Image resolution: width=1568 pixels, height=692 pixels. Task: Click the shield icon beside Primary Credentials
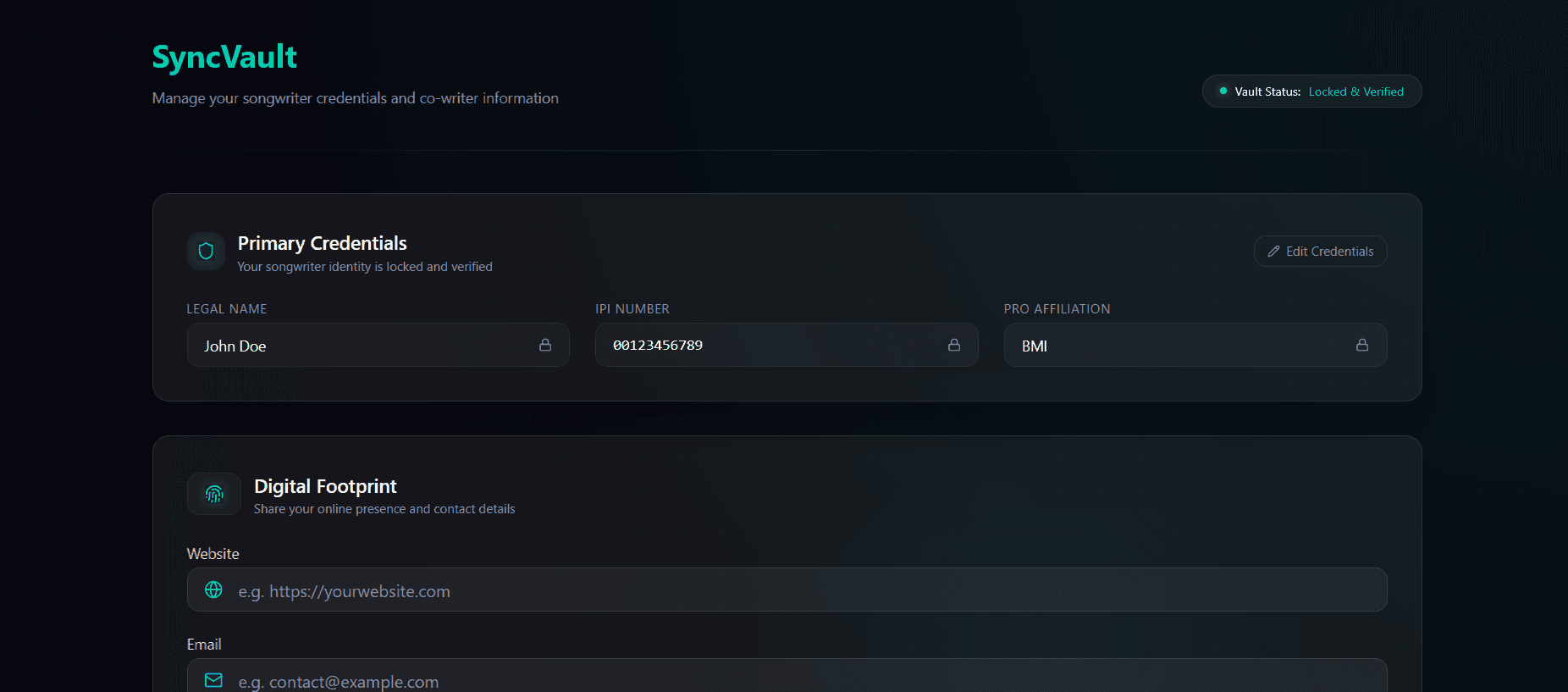(206, 251)
